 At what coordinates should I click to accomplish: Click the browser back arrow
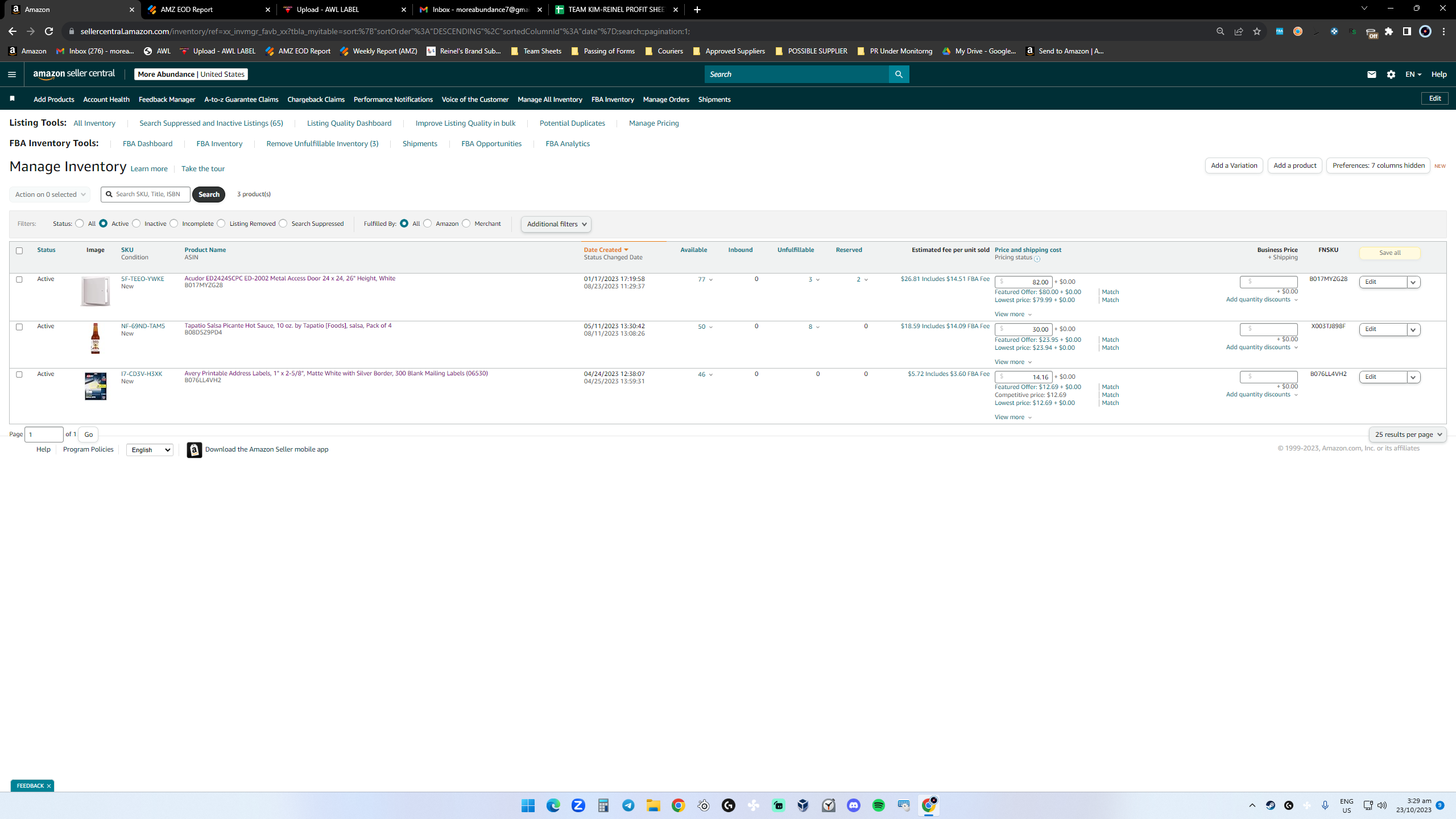pos(13,31)
